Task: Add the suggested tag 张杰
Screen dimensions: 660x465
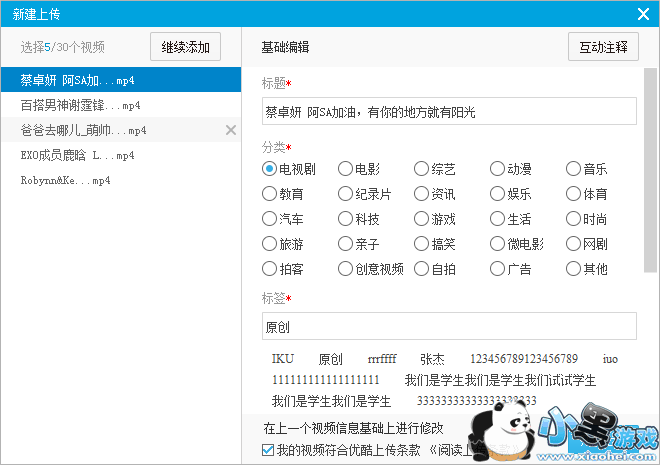Action: pyautogui.click(x=432, y=359)
